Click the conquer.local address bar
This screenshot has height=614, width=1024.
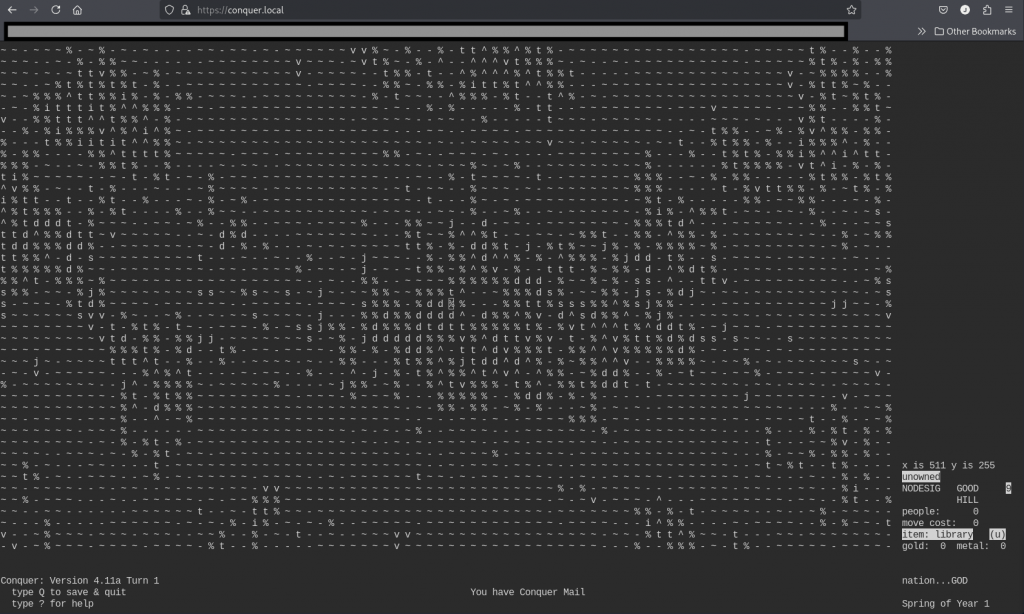click(x=500, y=9)
